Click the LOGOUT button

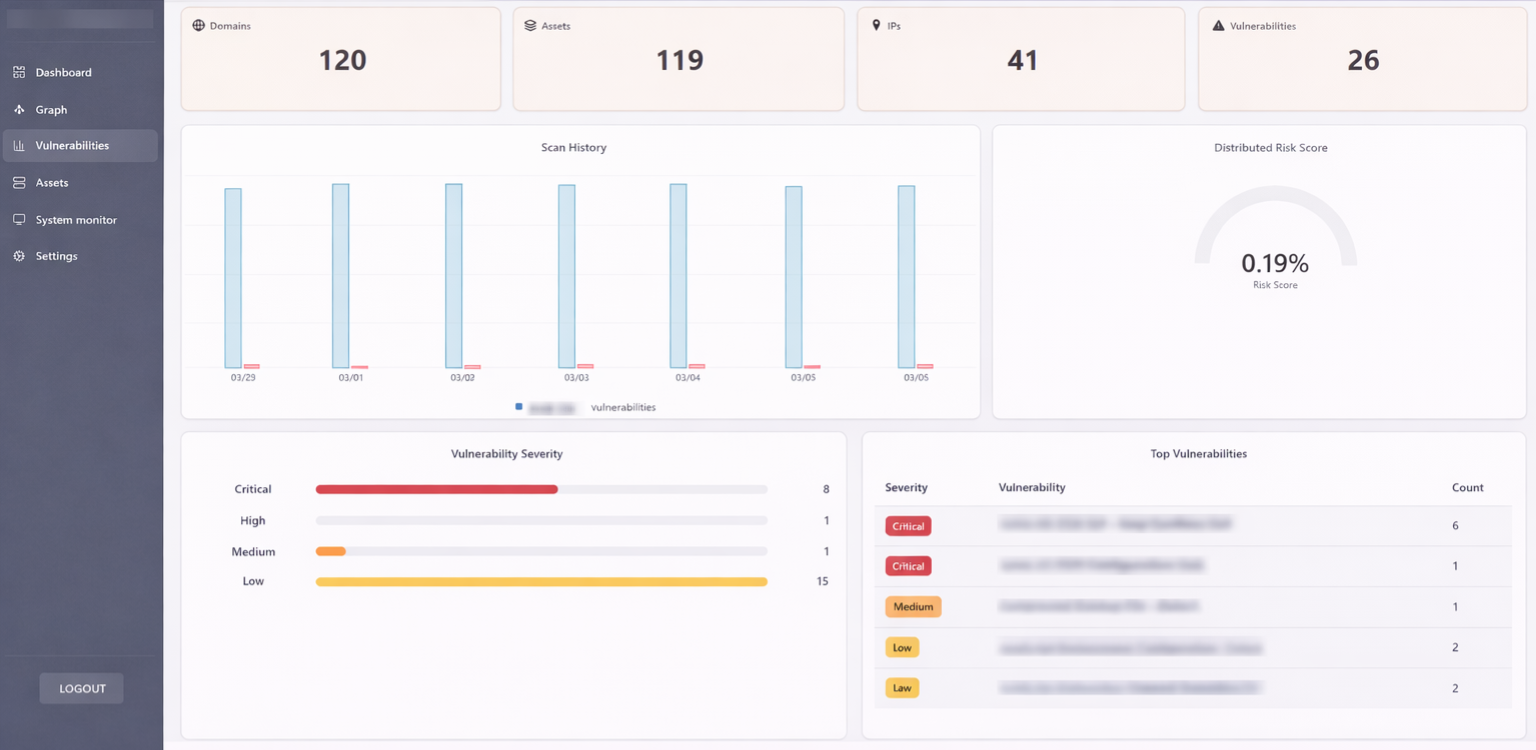click(81, 688)
